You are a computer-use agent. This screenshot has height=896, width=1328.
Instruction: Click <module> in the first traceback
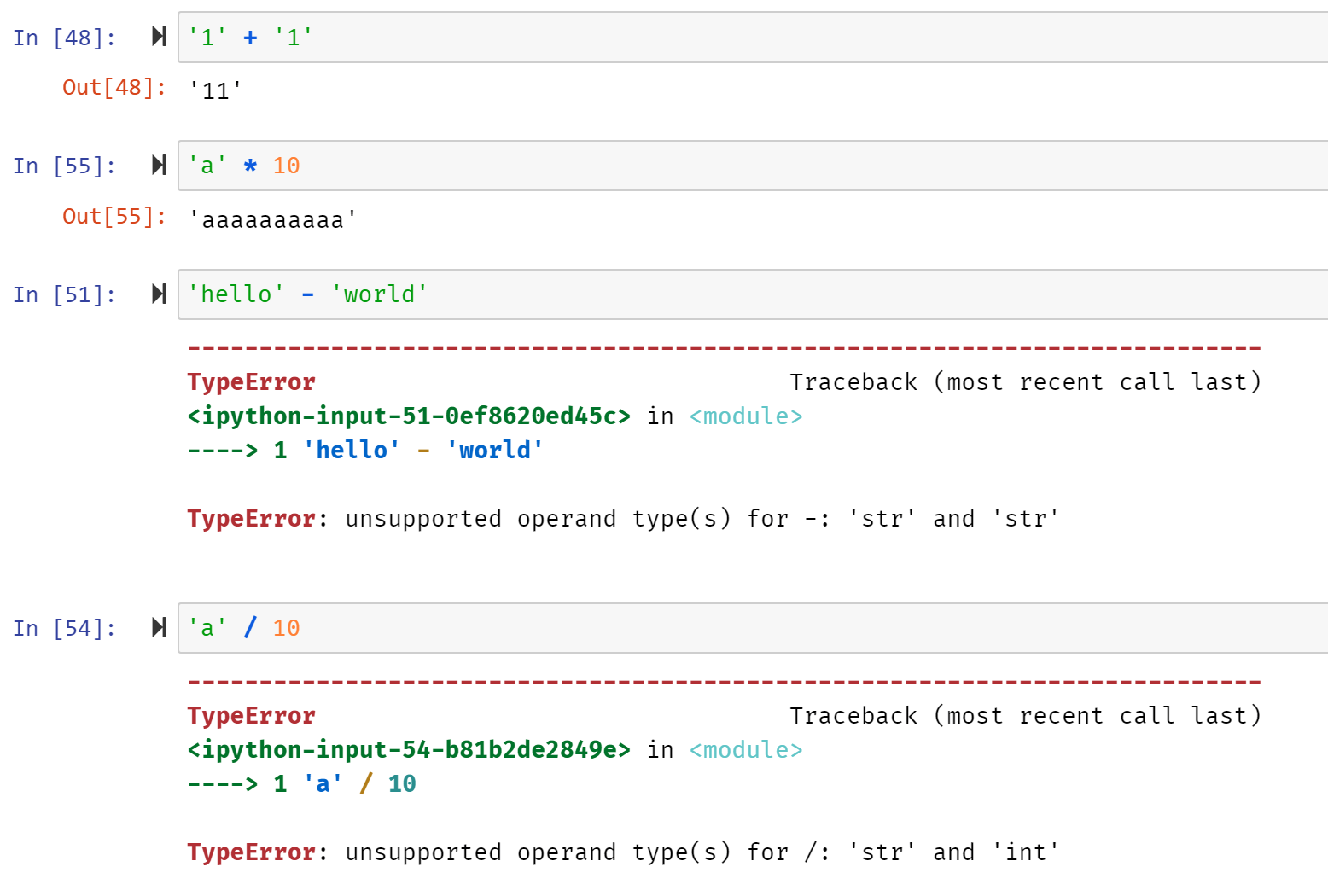(x=746, y=416)
